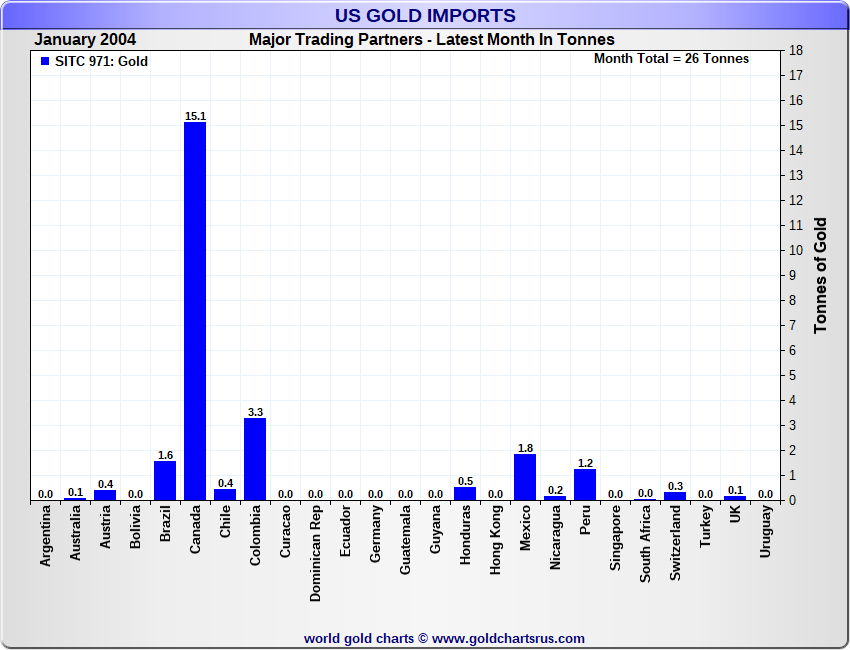
Task: Click the 1.6 value above Brazil
Action: tap(165, 455)
